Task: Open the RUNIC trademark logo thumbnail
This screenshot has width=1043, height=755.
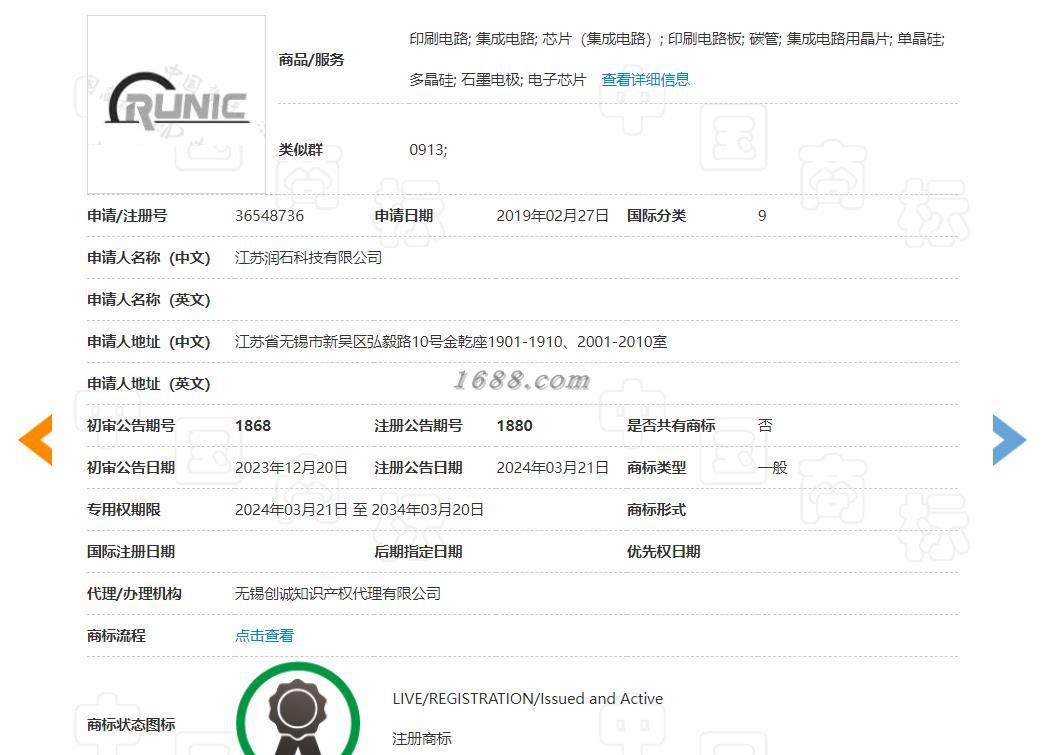Action: pos(176,104)
